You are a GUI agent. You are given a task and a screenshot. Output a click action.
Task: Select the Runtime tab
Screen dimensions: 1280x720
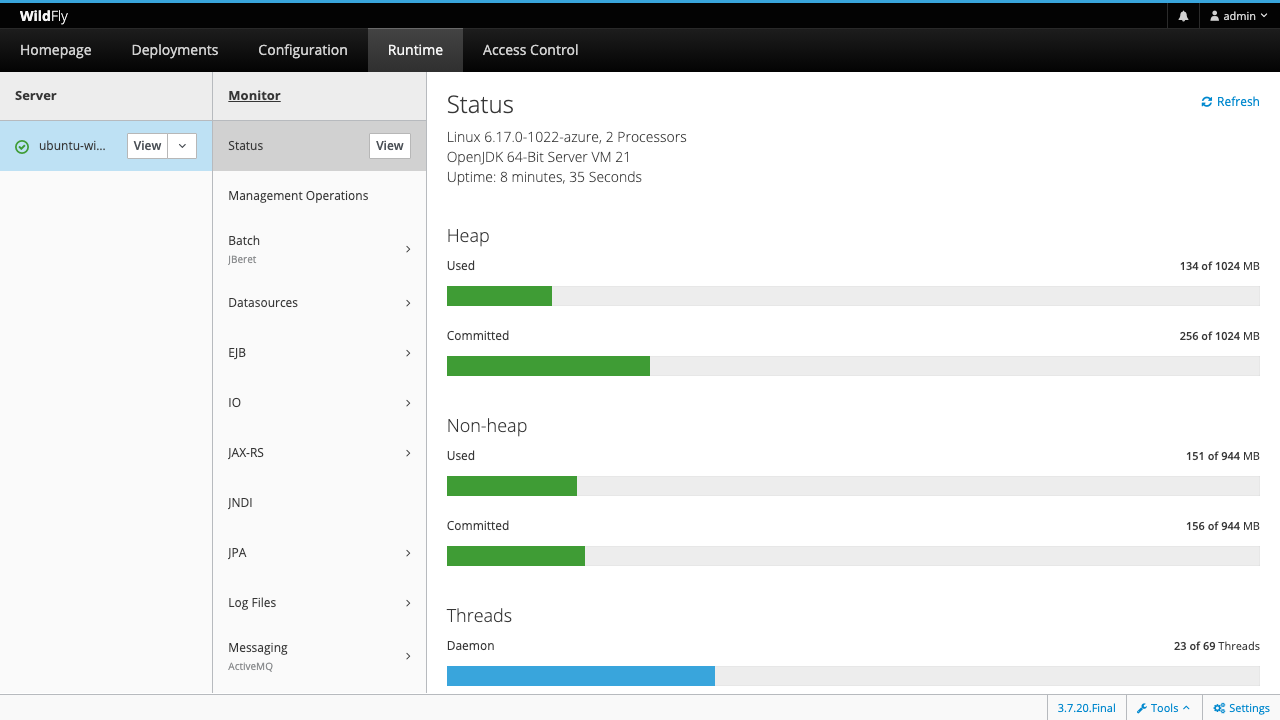[x=415, y=50]
